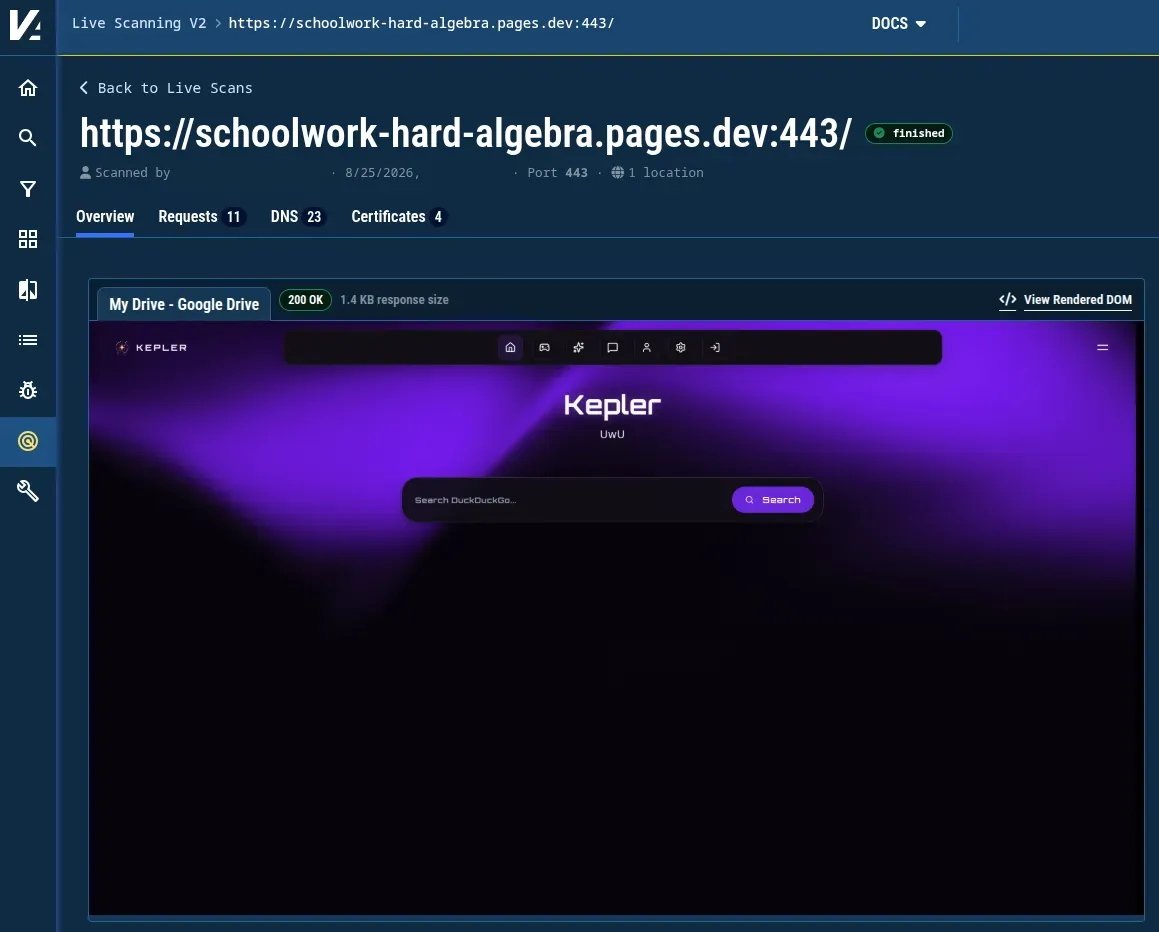Click Kepler games controller icon in navbar

coord(545,347)
